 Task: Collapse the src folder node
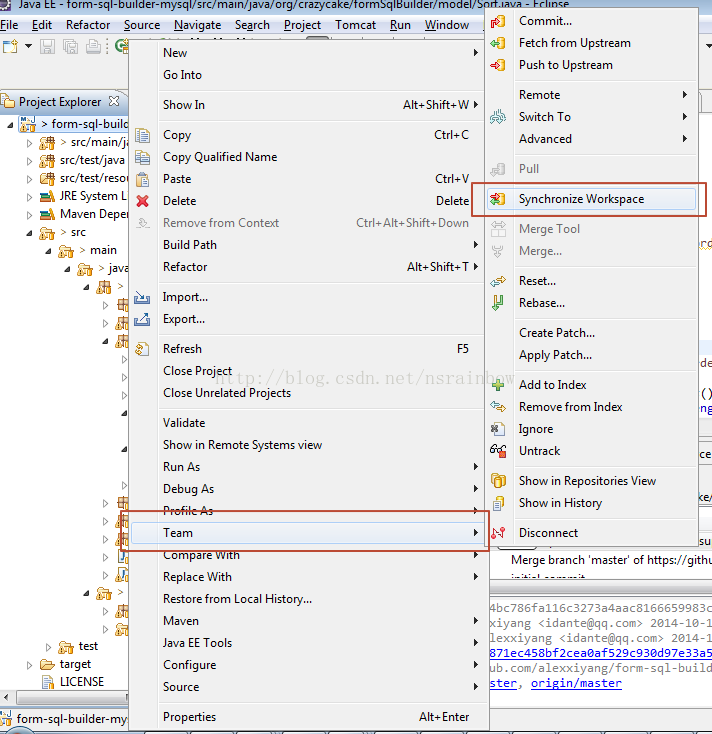coord(29,233)
